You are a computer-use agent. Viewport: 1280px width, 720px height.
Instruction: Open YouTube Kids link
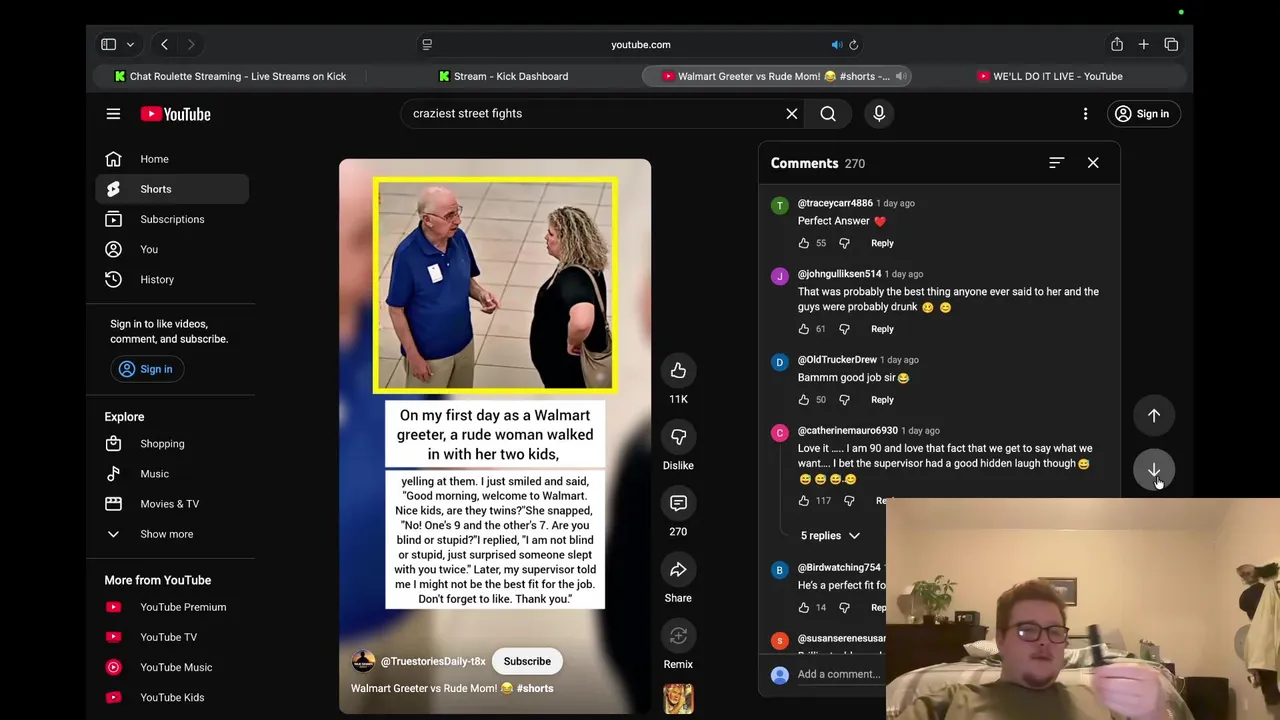click(172, 697)
